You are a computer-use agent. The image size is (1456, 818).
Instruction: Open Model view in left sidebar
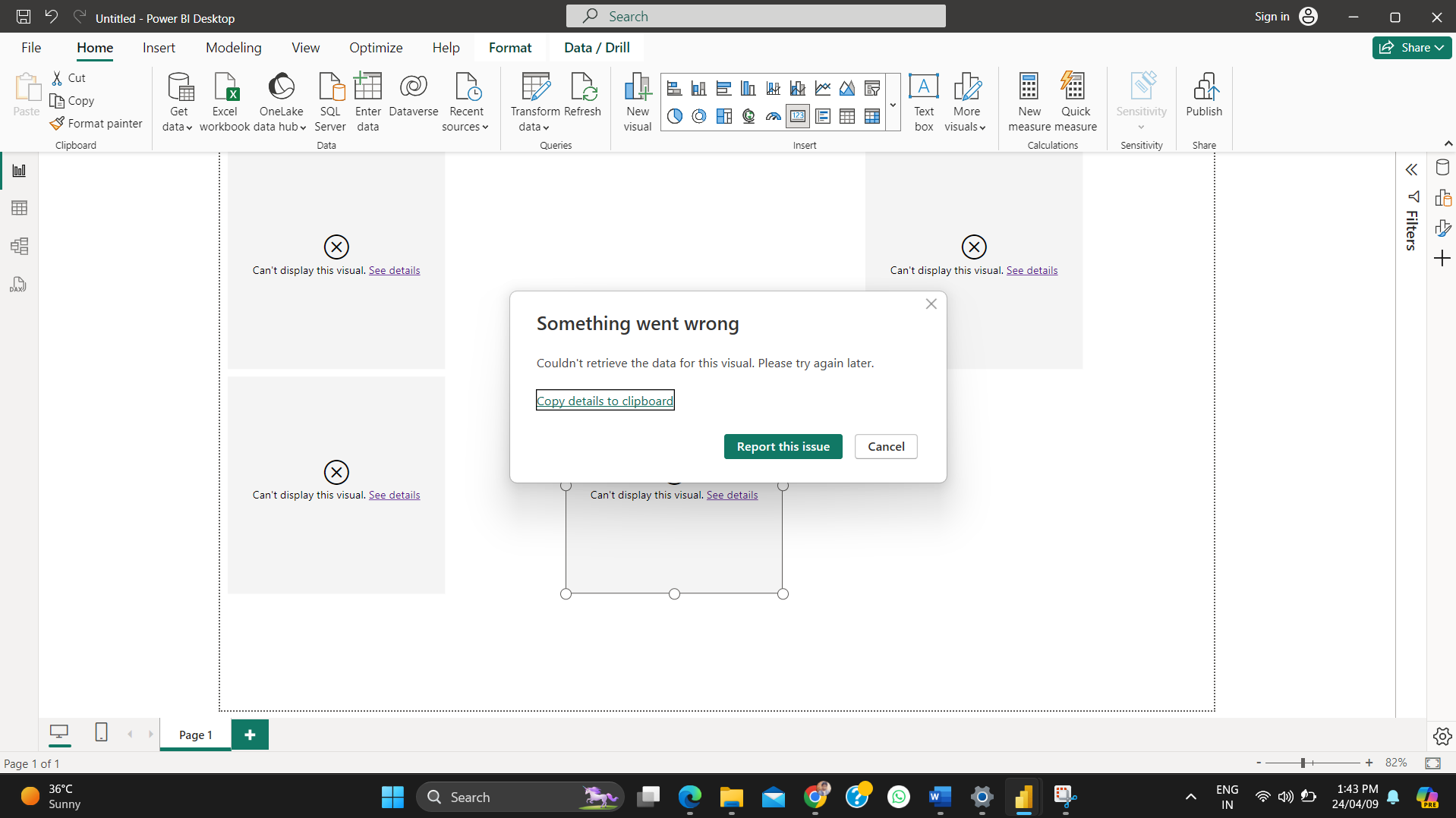tap(19, 246)
